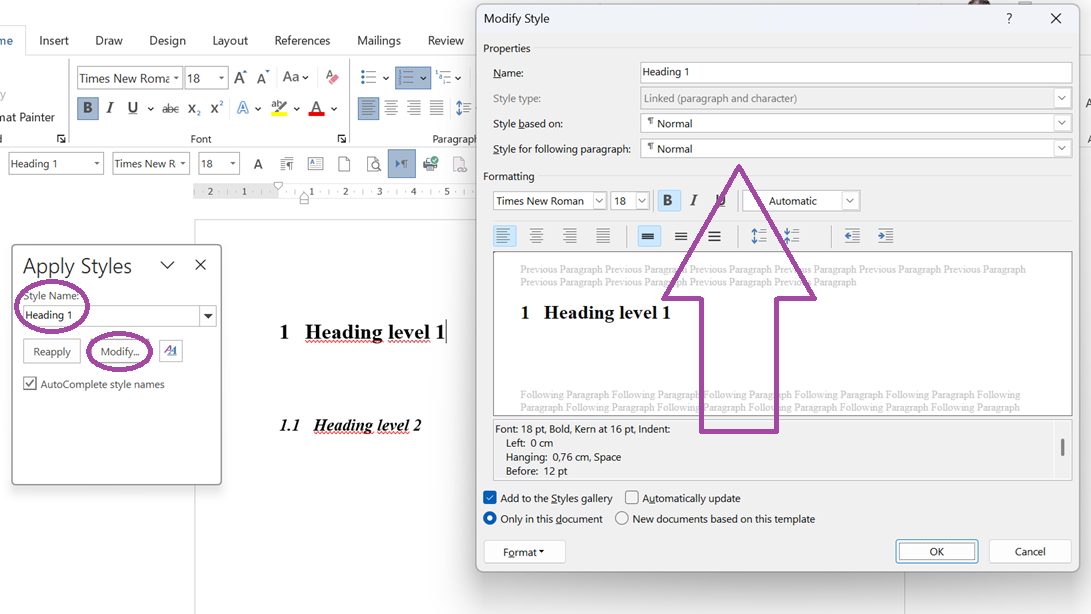This screenshot has height=614, width=1091.
Task: Open Style Inspector icon in Apply Styles
Action: [x=170, y=351]
